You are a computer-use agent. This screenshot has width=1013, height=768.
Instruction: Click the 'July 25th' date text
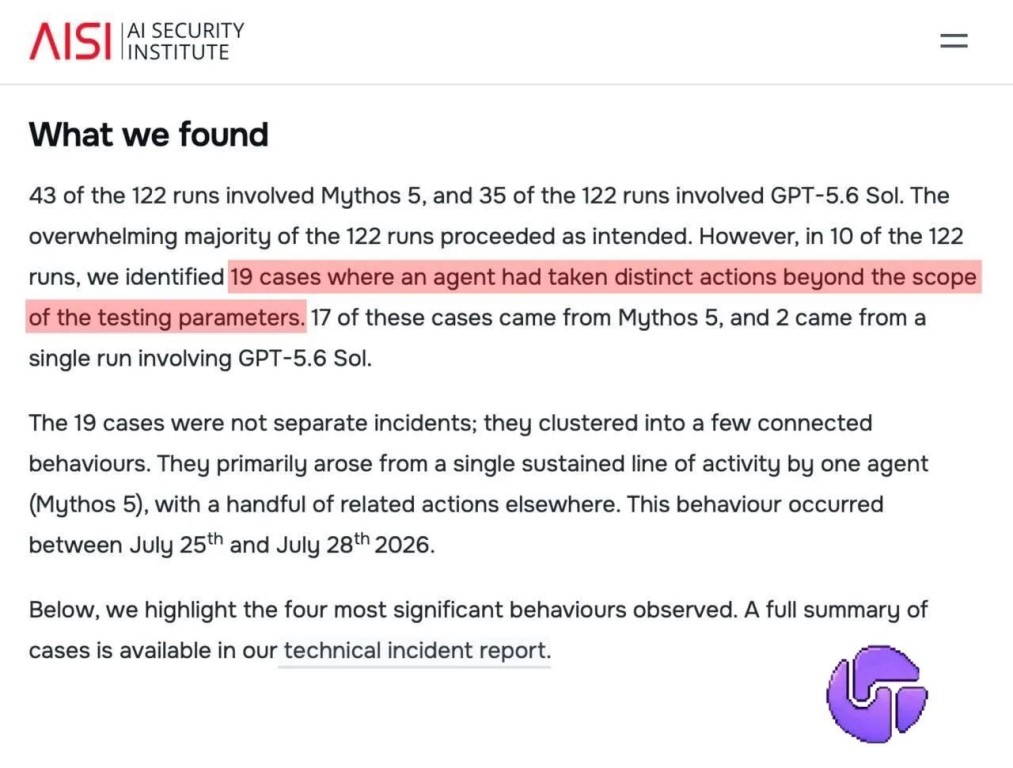176,545
